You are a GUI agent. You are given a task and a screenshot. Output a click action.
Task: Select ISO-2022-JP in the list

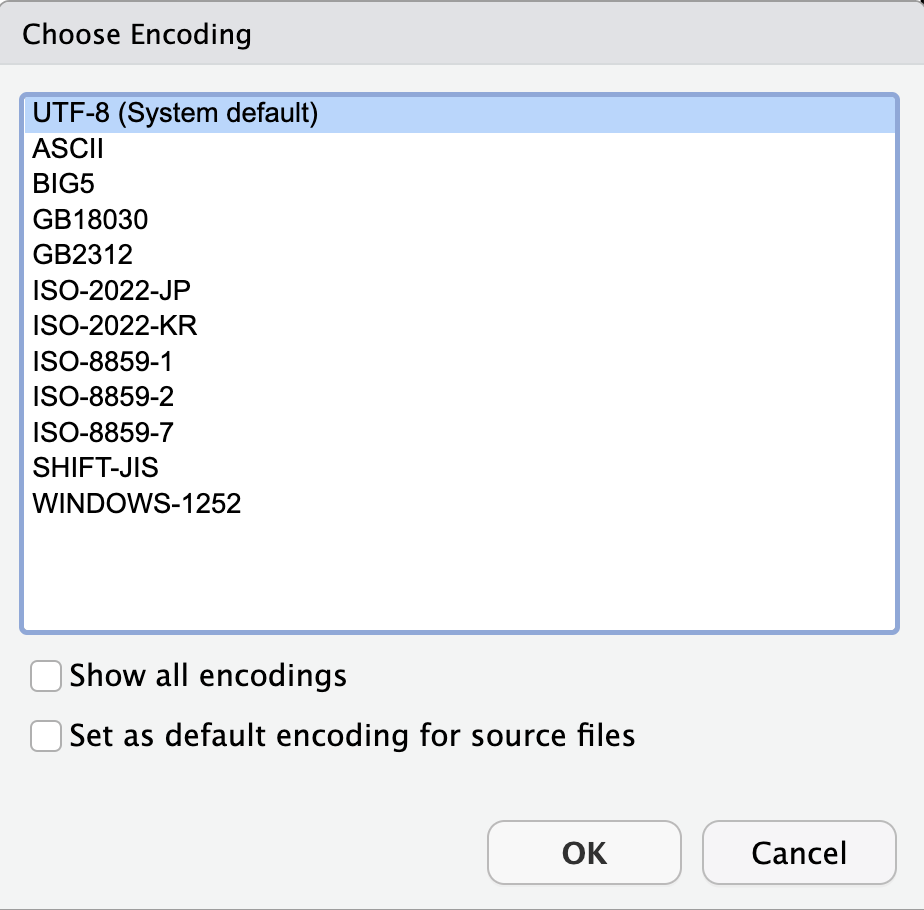click(x=460, y=291)
